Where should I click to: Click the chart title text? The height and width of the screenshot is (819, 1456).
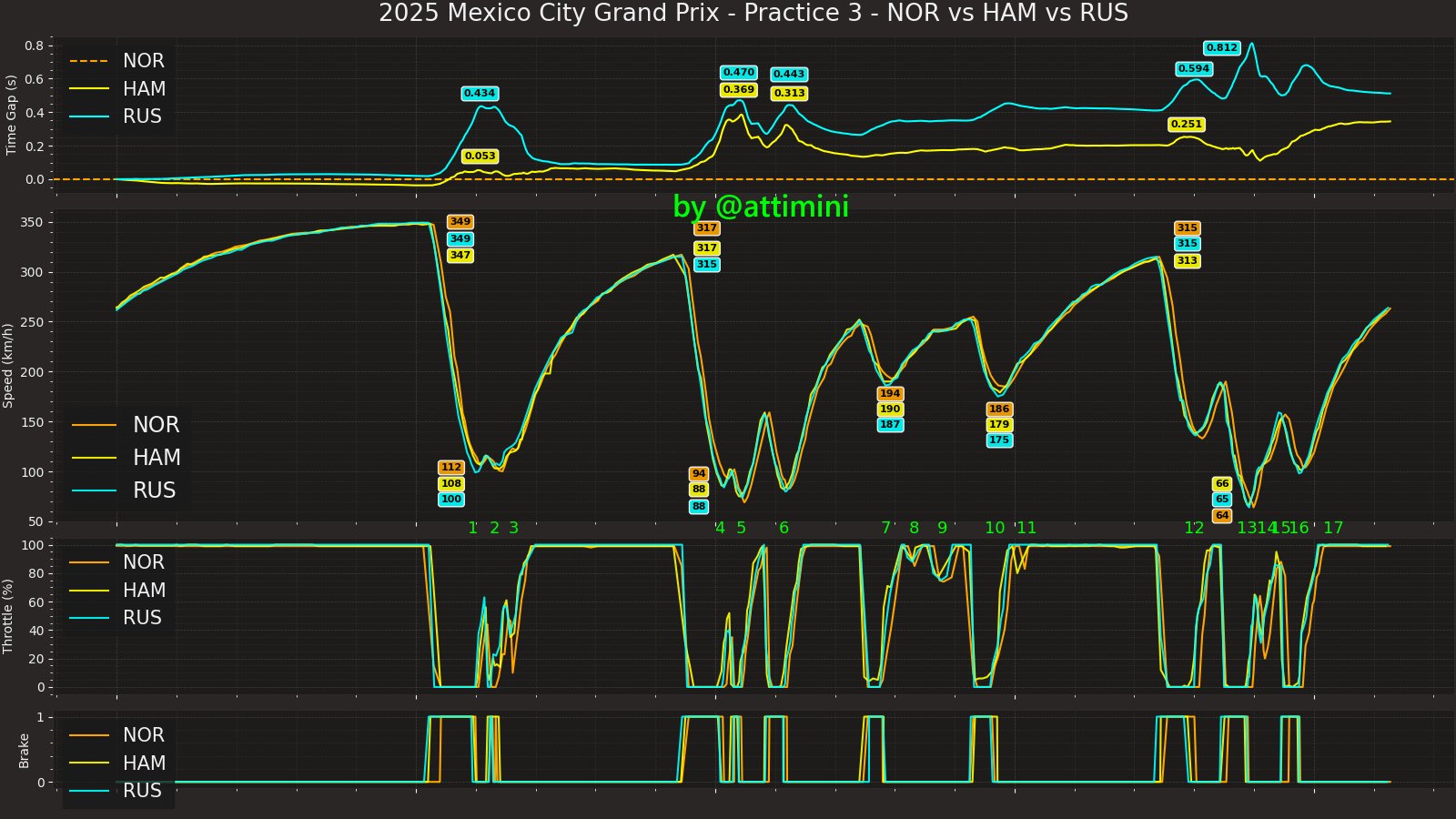753,14
